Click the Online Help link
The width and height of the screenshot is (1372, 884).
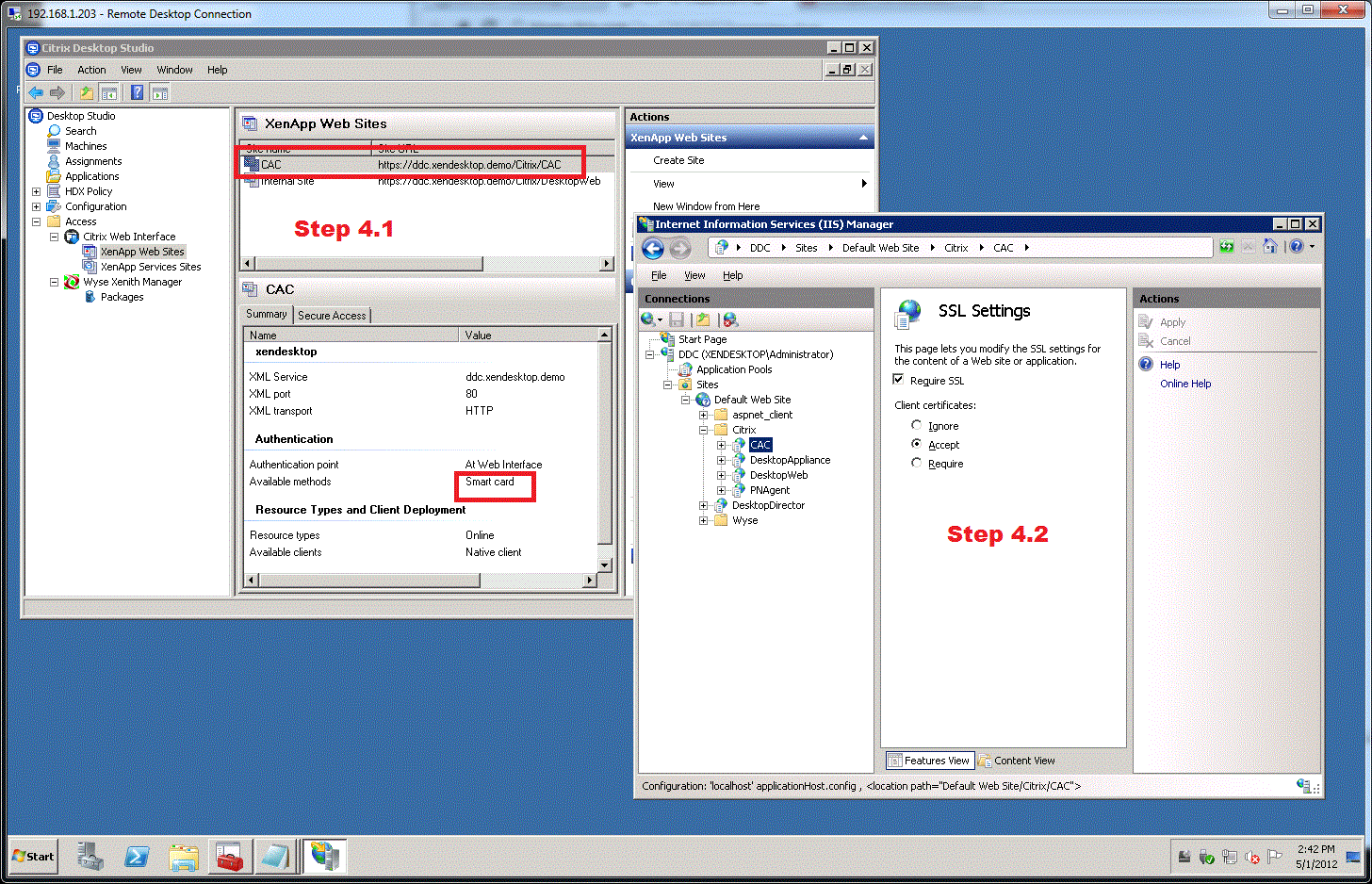1185,384
